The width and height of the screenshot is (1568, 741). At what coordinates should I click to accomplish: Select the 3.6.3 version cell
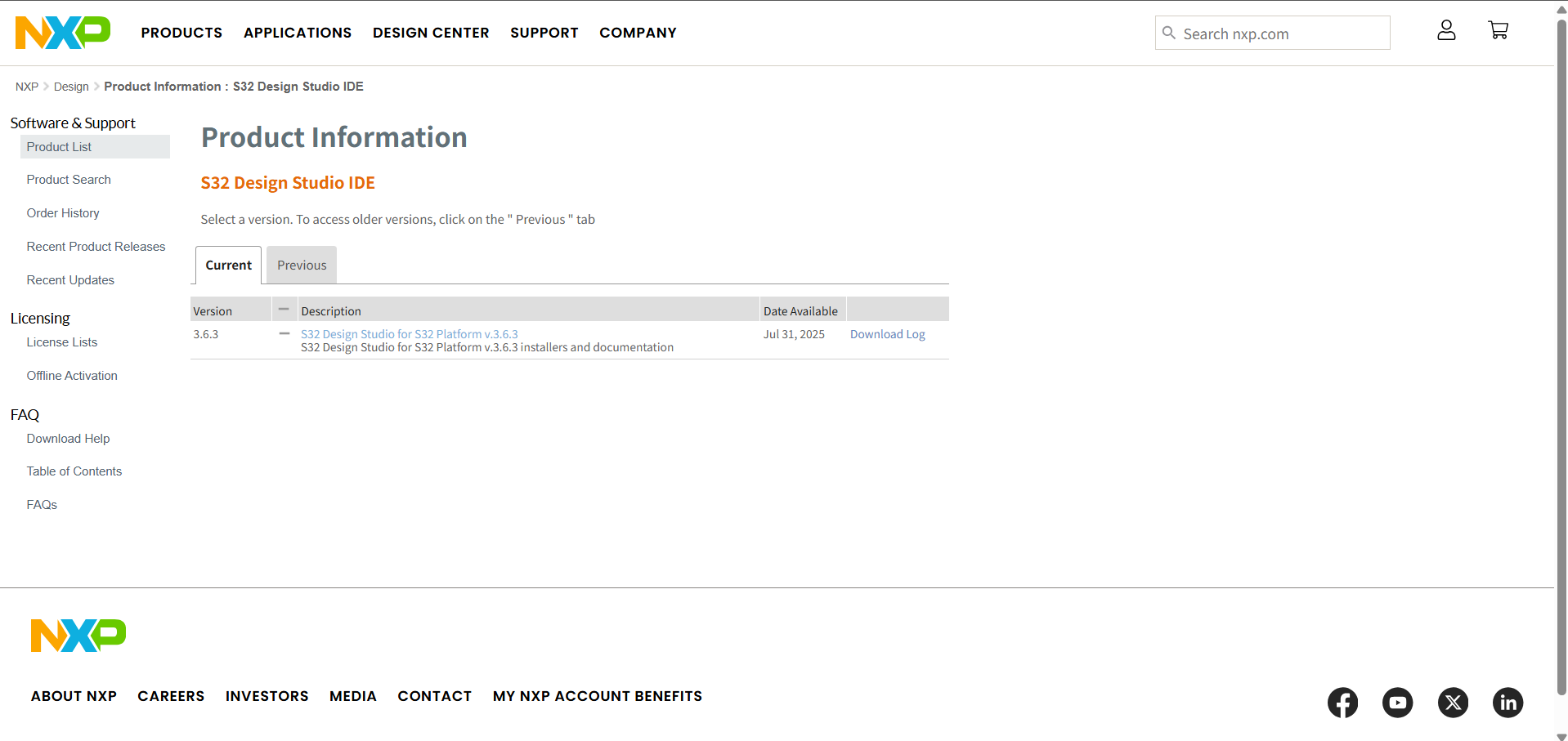pyautogui.click(x=206, y=334)
